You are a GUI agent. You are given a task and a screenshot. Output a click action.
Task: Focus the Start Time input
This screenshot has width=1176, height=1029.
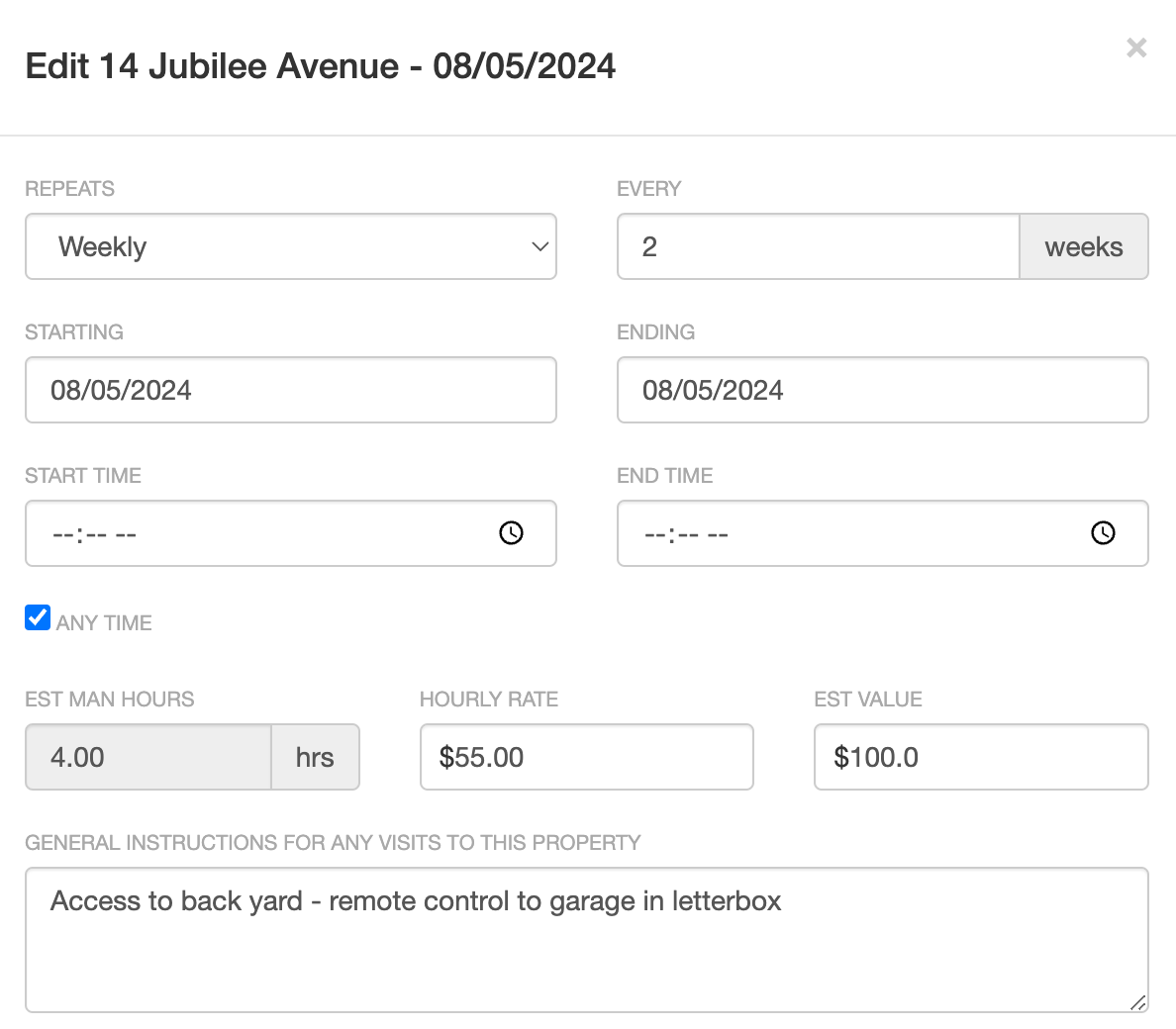291,533
